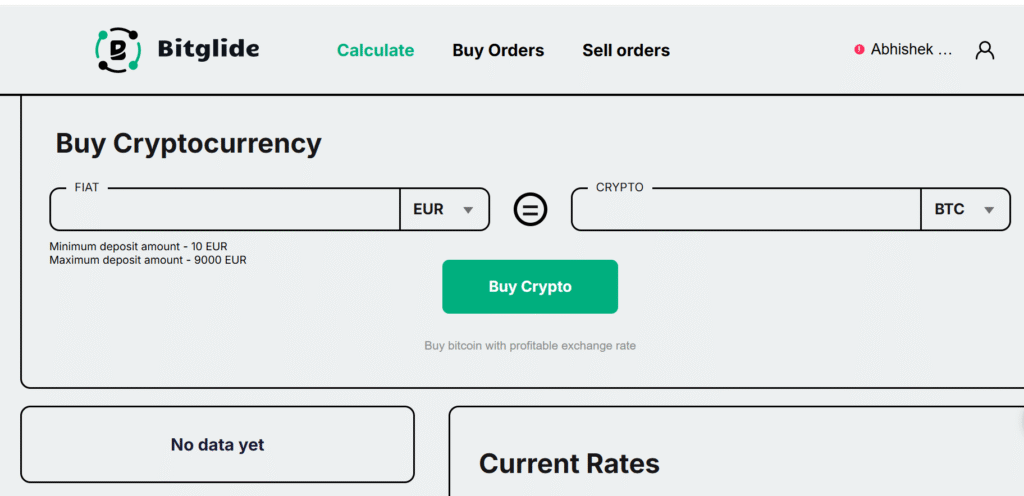The image size is (1024, 496).
Task: Focus the FIAT amount input field
Action: click(x=225, y=210)
